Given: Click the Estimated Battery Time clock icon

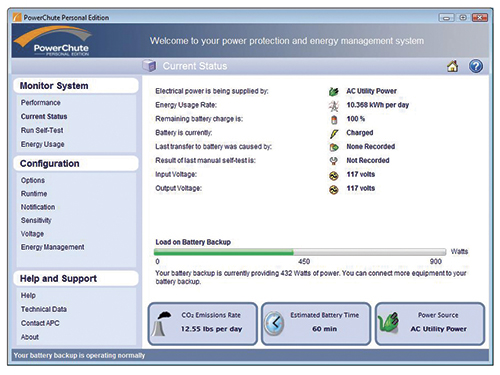Looking at the screenshot, I should pyautogui.click(x=274, y=323).
